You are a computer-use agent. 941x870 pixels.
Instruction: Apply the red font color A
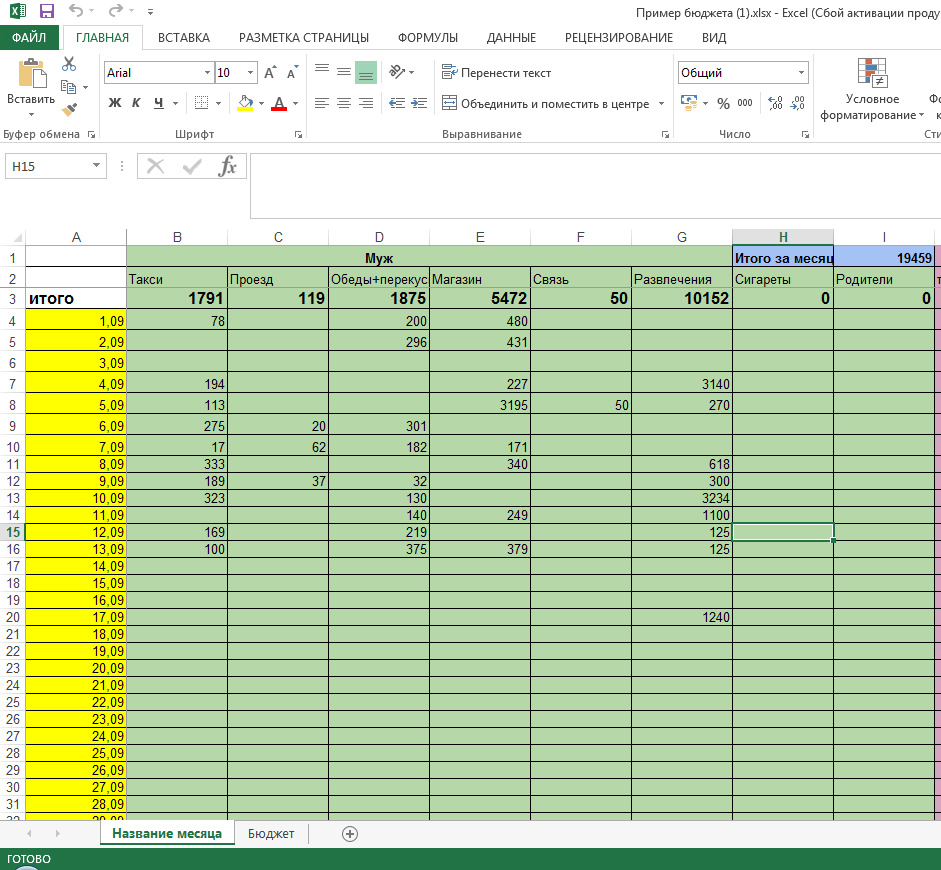pyautogui.click(x=278, y=103)
